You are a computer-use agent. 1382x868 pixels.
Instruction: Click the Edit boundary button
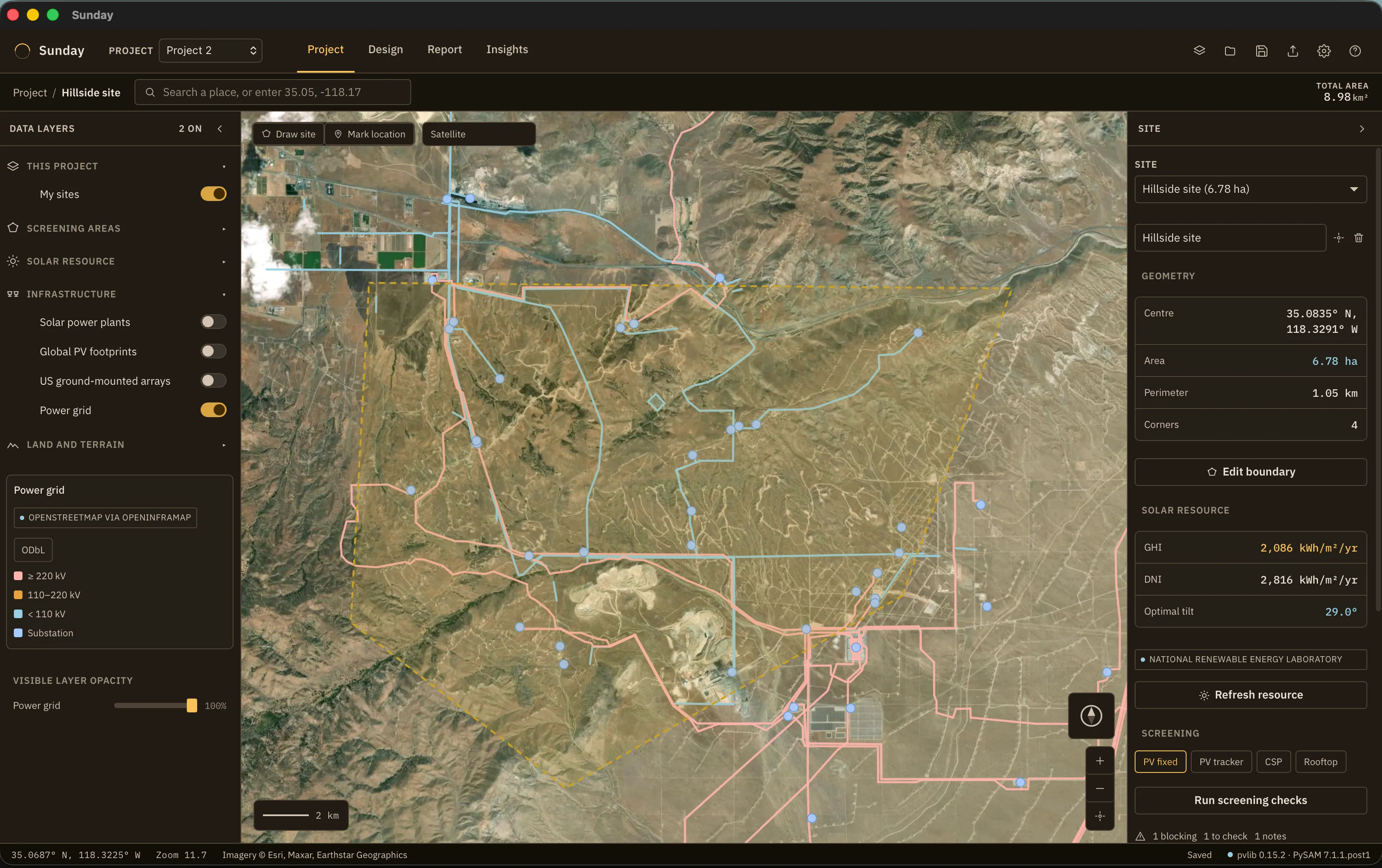tap(1250, 472)
